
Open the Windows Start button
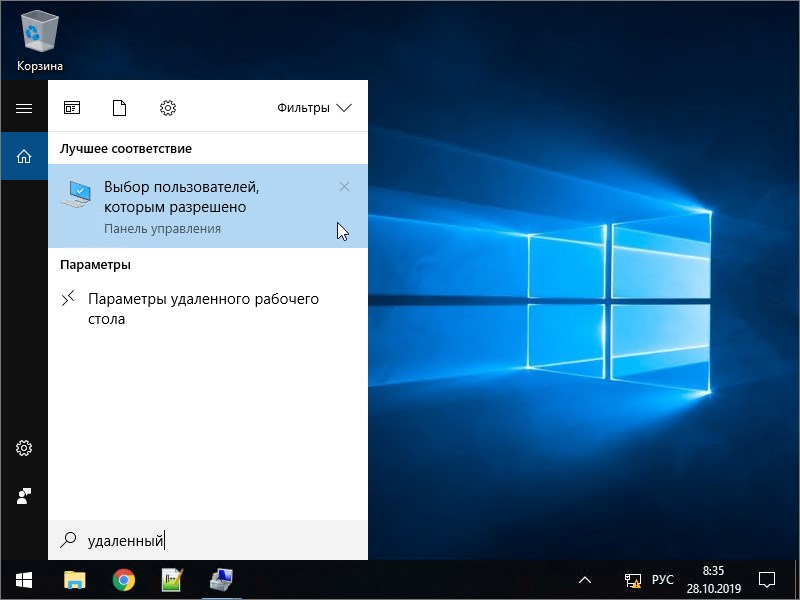point(24,580)
